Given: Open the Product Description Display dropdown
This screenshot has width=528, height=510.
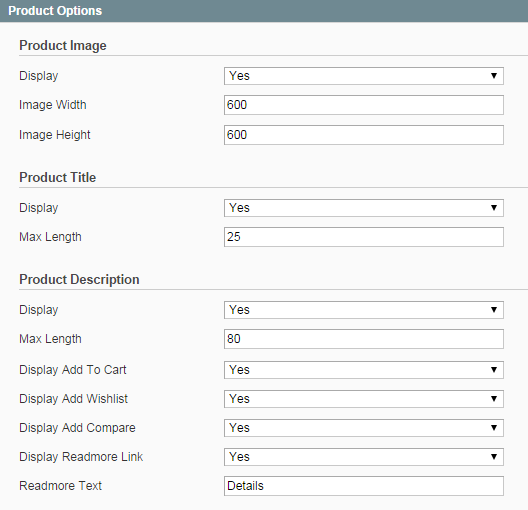Looking at the screenshot, I should [364, 310].
